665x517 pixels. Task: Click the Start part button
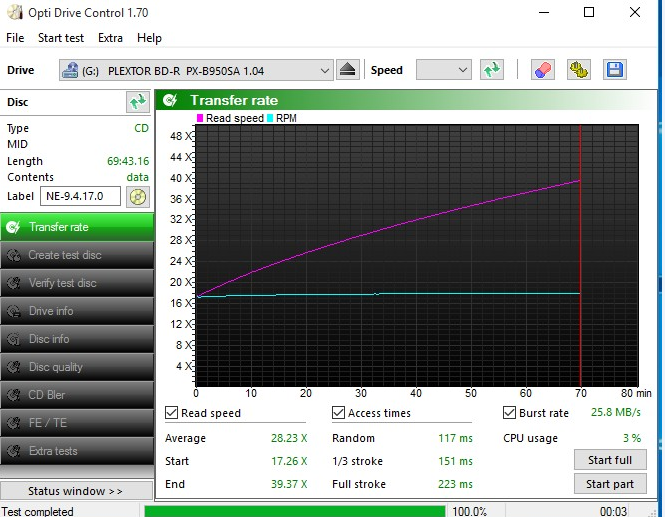[x=610, y=484]
